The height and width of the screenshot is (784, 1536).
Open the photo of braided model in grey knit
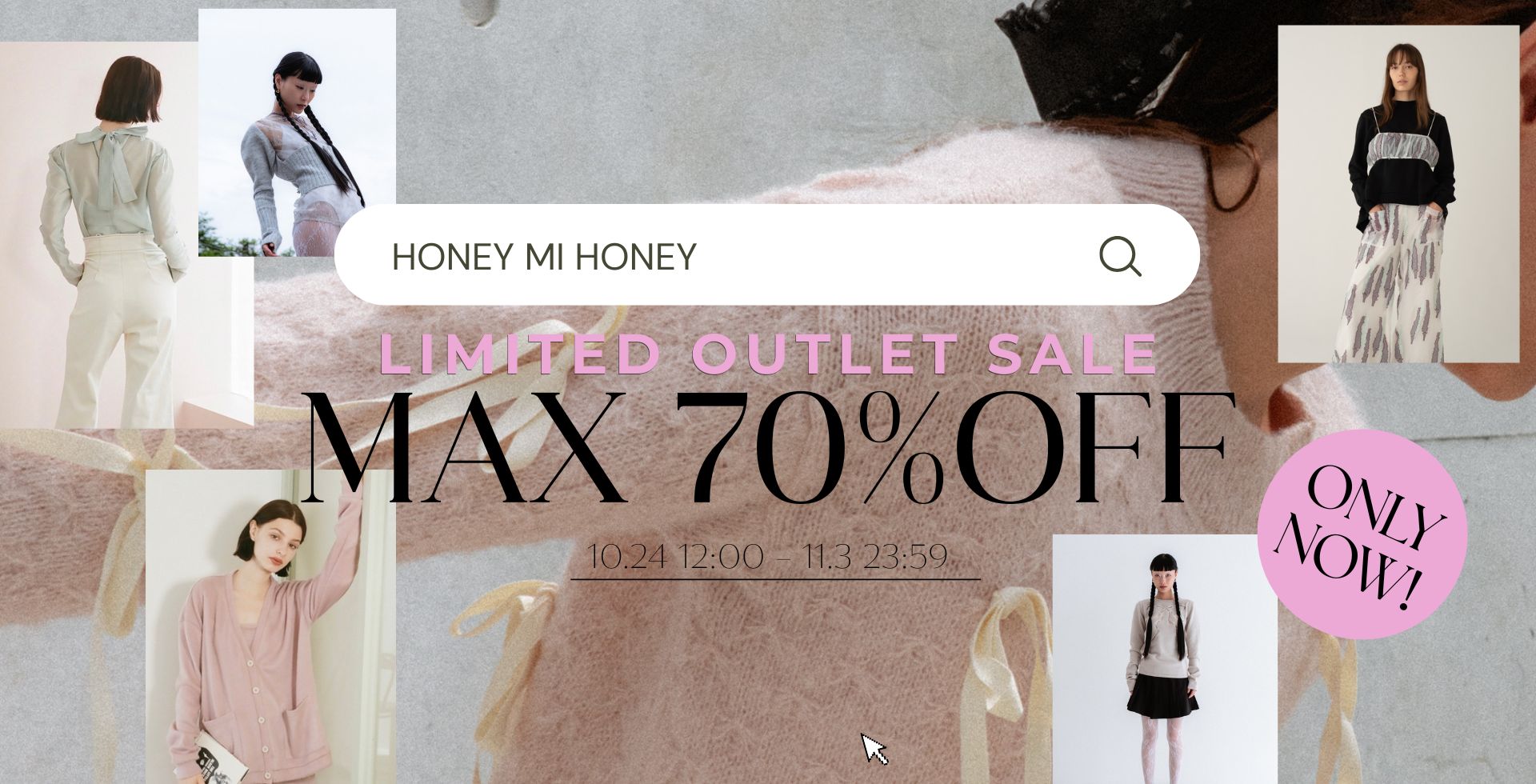pyautogui.click(x=297, y=132)
